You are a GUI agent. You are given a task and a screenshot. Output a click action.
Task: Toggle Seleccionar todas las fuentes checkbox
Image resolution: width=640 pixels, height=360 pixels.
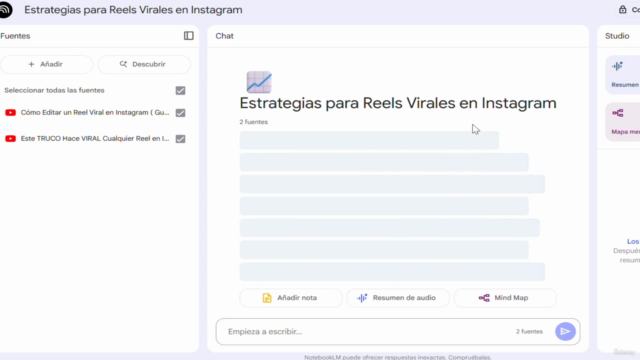click(x=180, y=91)
